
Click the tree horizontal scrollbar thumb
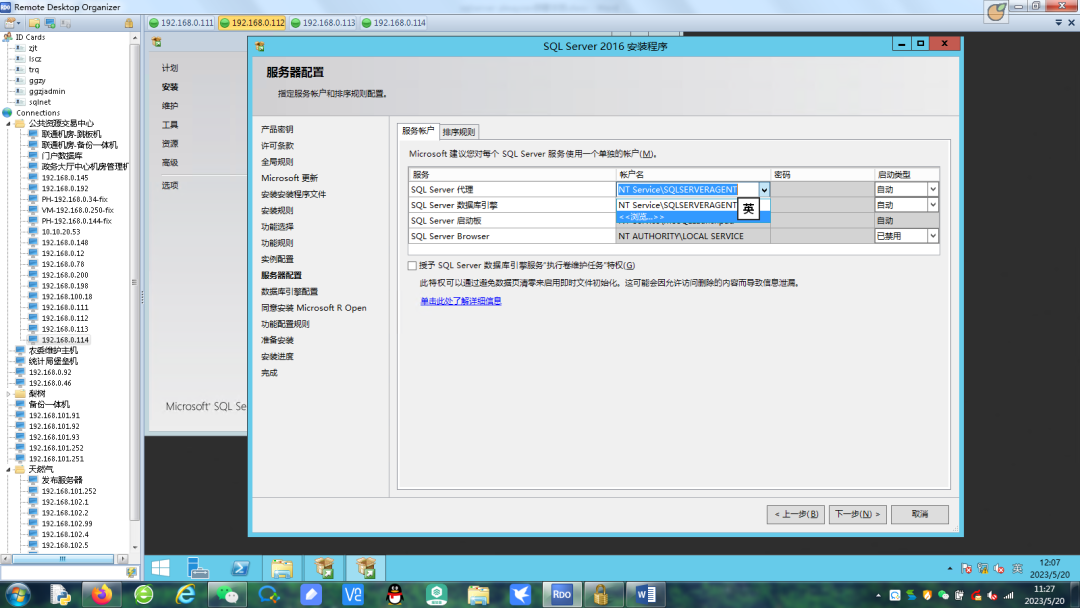click(63, 559)
